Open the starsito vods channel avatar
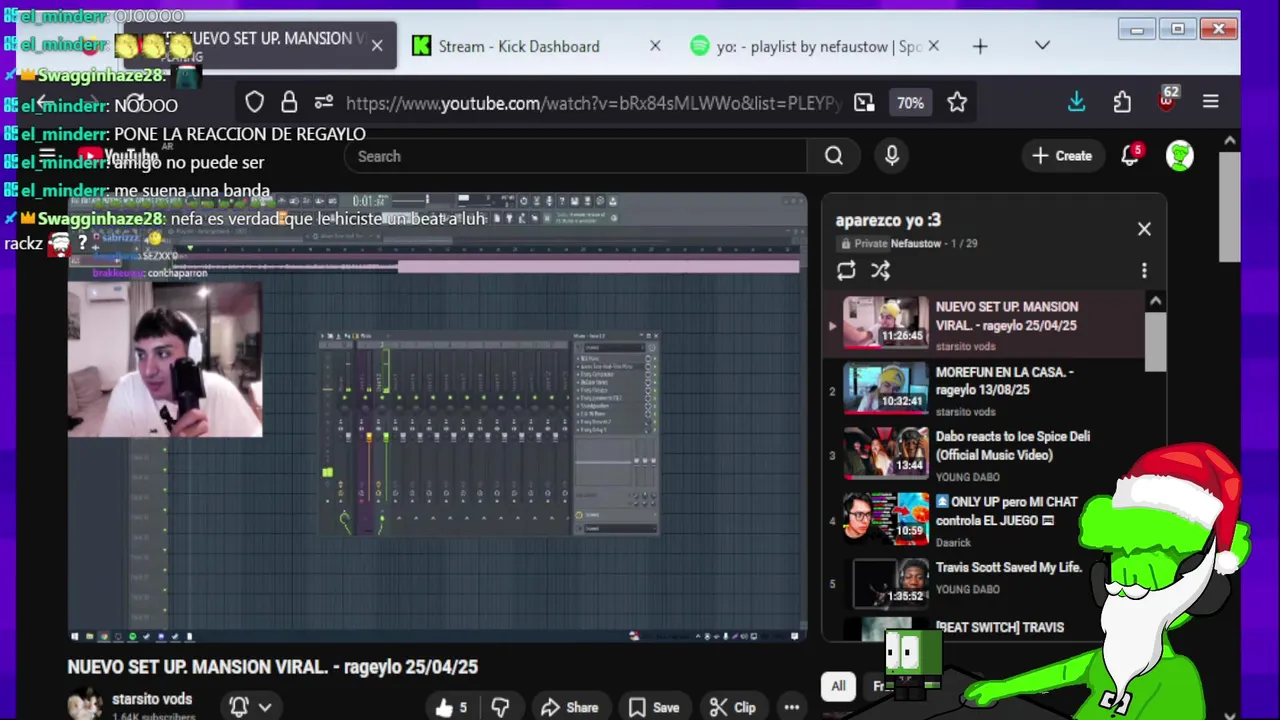 [x=84, y=705]
